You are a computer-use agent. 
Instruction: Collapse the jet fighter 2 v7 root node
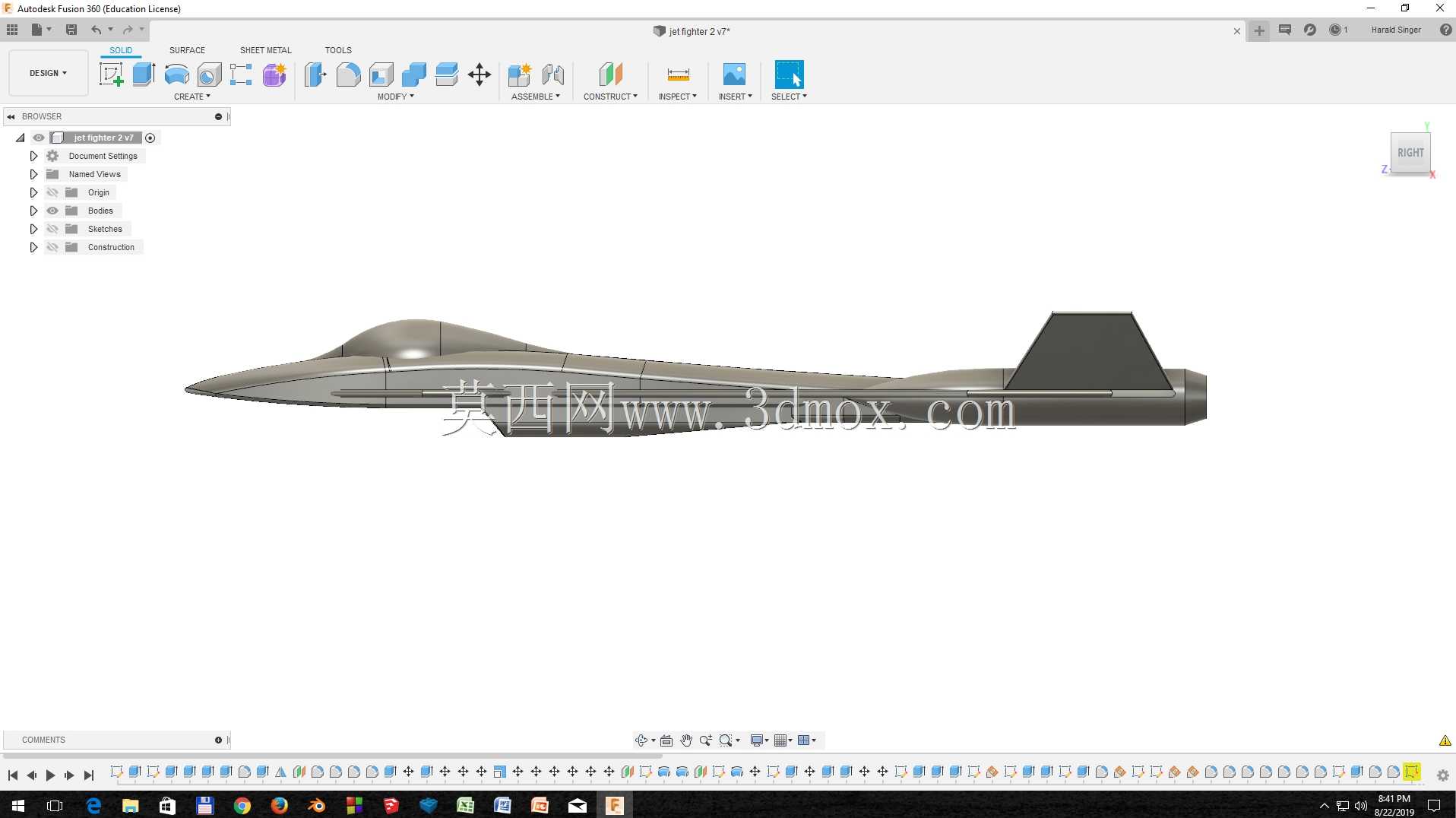(x=21, y=138)
